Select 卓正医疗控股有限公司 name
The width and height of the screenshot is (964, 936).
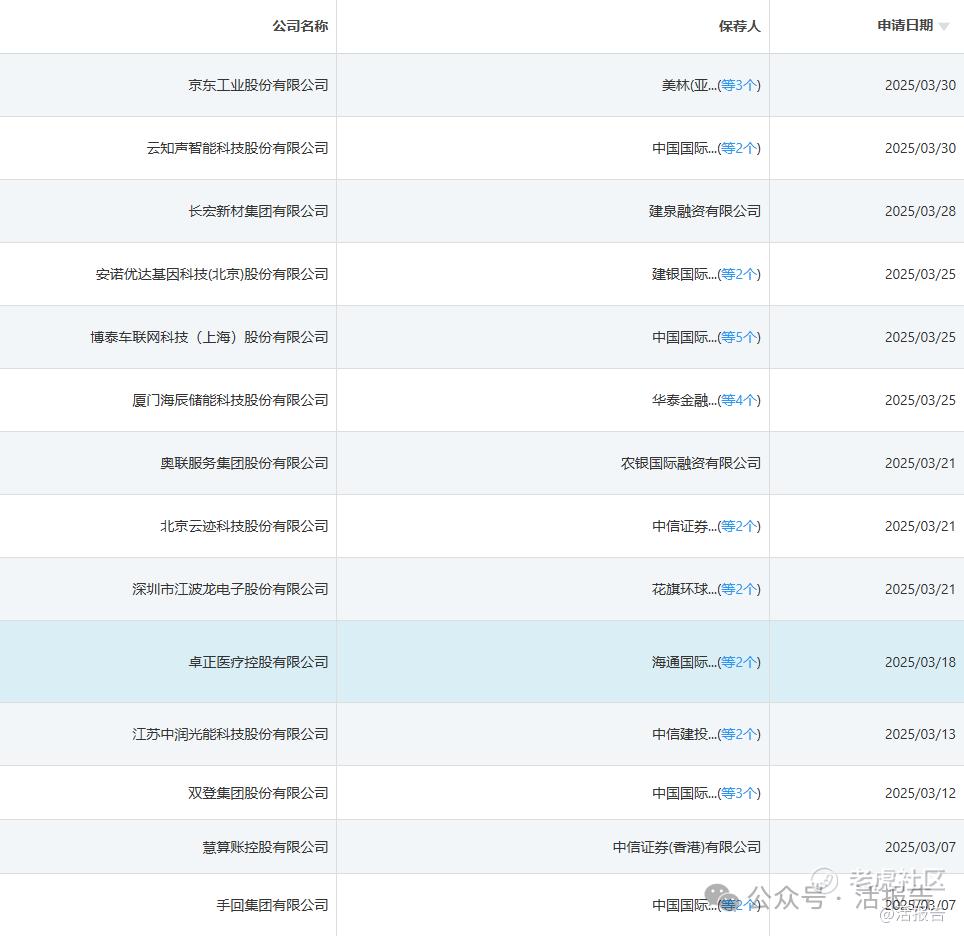click(258, 662)
